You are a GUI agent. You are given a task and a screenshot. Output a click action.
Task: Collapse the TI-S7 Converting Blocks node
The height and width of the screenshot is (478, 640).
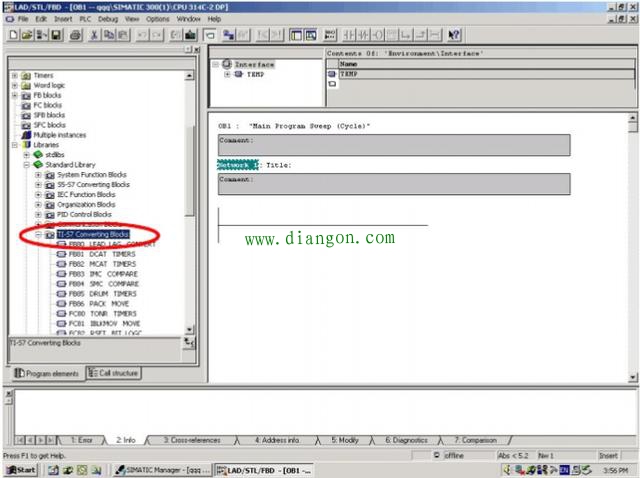tap(38, 234)
